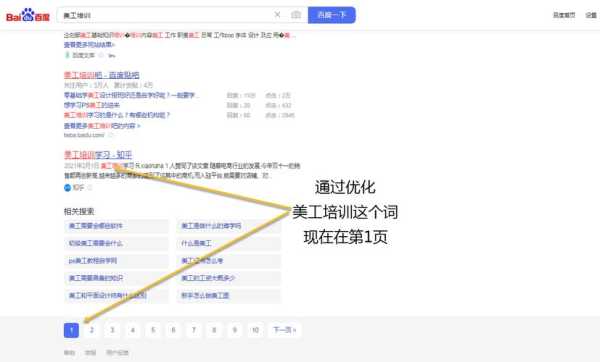Open the 百度首页 link at top right
The image size is (600, 362).
(x=564, y=15)
